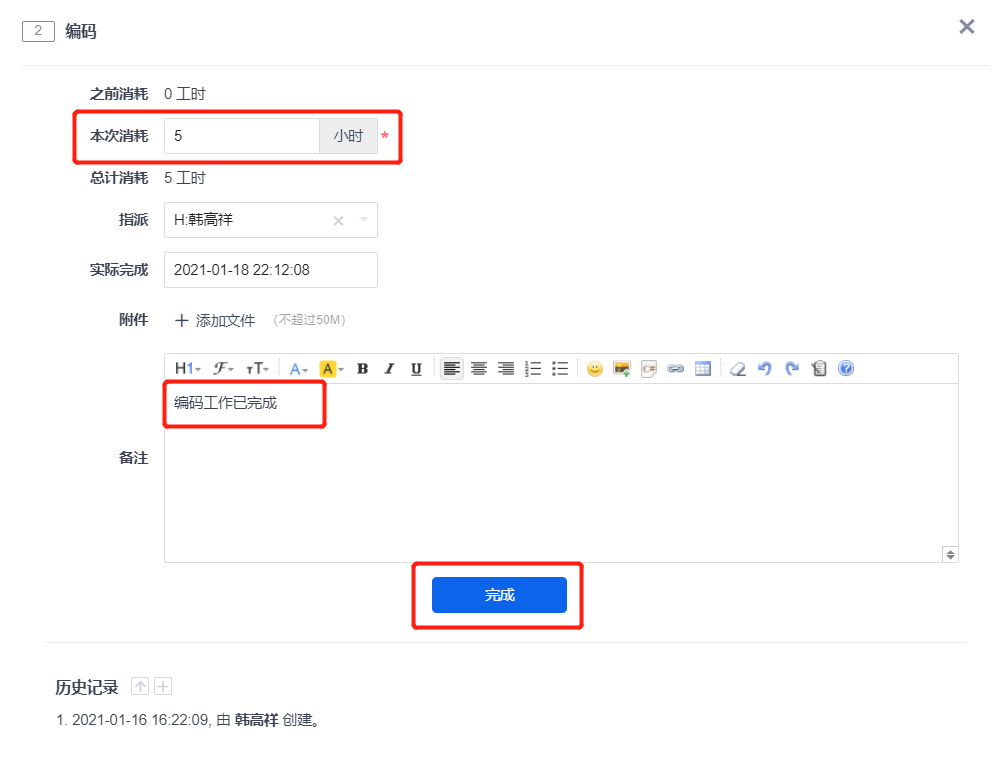Viewport: 1007px width, 757px height.
Task: Insert an image via the editor toolbar
Action: click(x=622, y=369)
